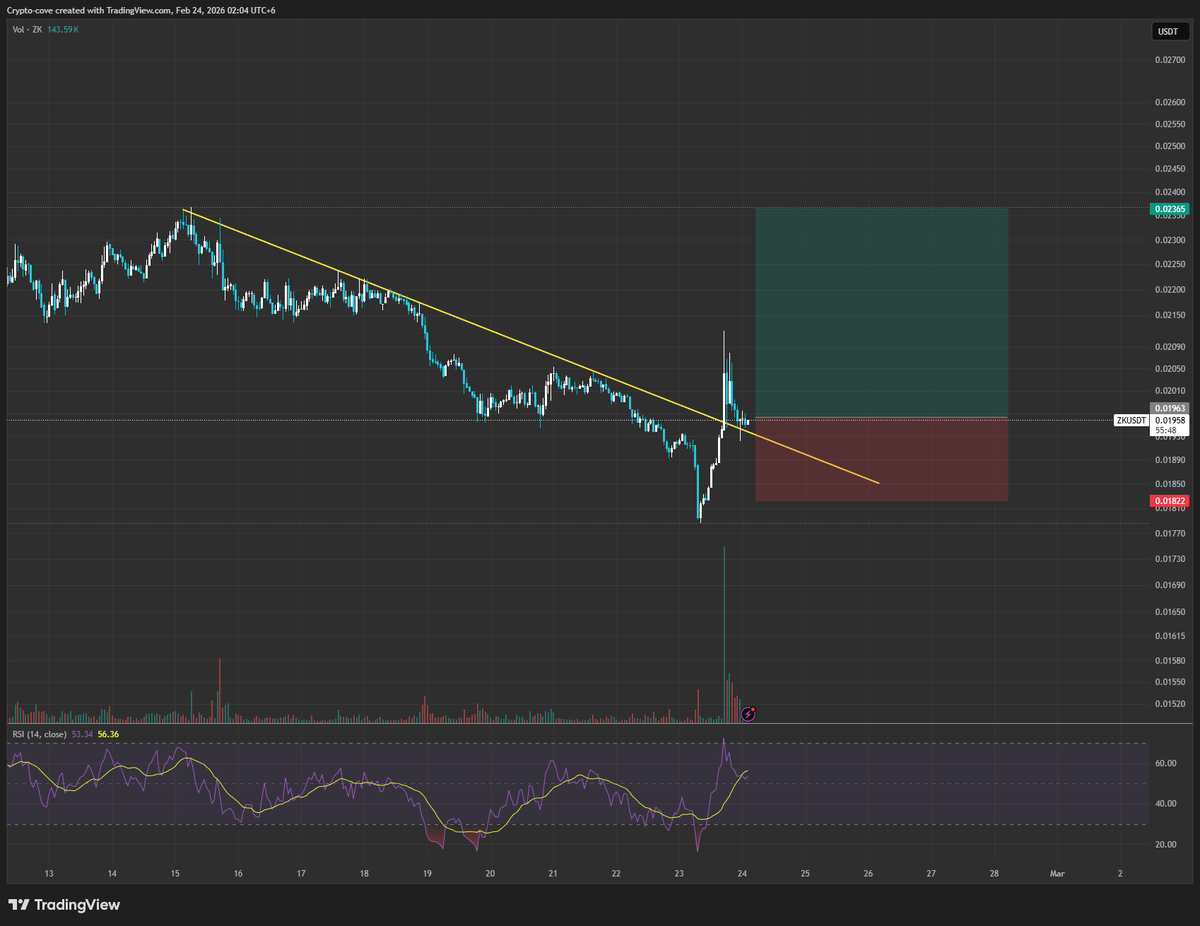The image size is (1200, 926).
Task: Click the date label 15 on the time axis
Action: click(x=175, y=873)
